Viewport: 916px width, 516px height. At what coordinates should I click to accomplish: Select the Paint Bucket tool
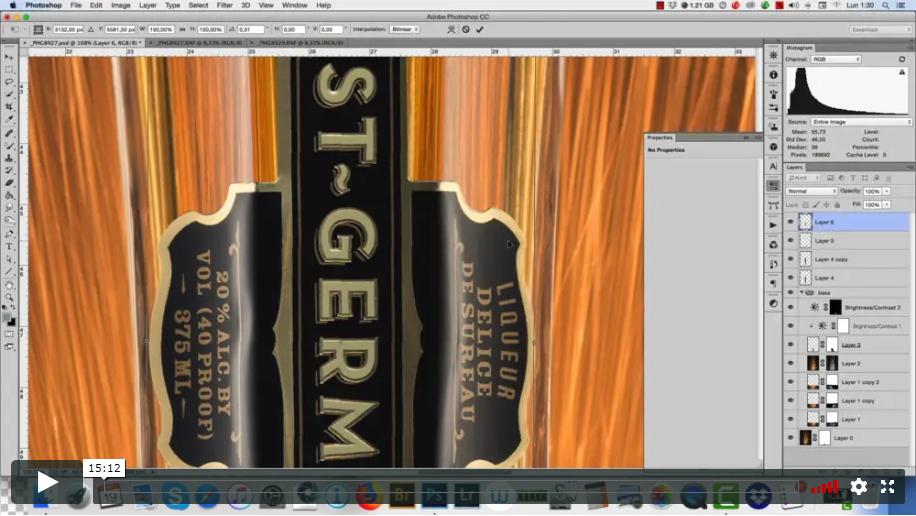pyautogui.click(x=9, y=195)
